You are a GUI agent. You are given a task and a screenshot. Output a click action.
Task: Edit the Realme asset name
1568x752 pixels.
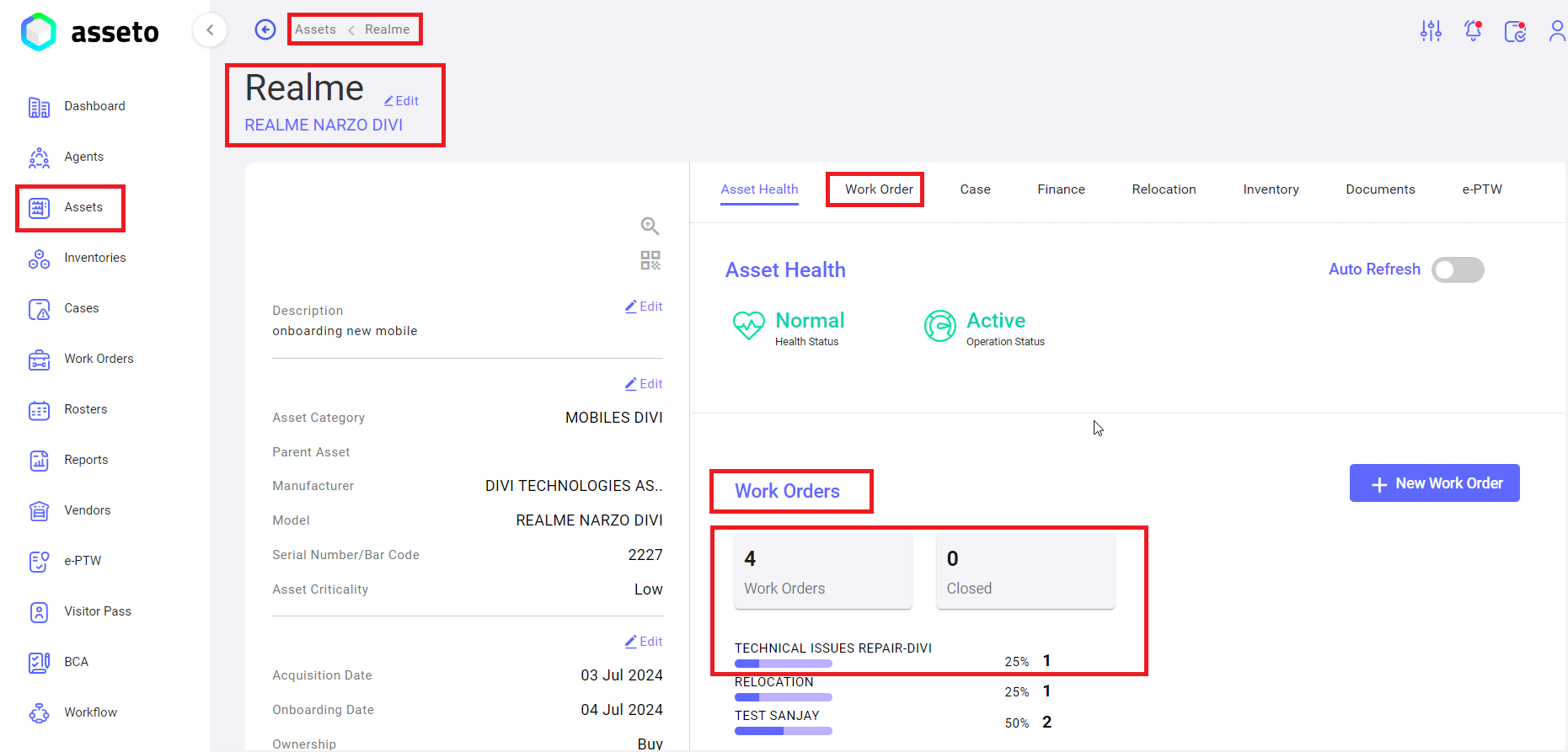(402, 101)
